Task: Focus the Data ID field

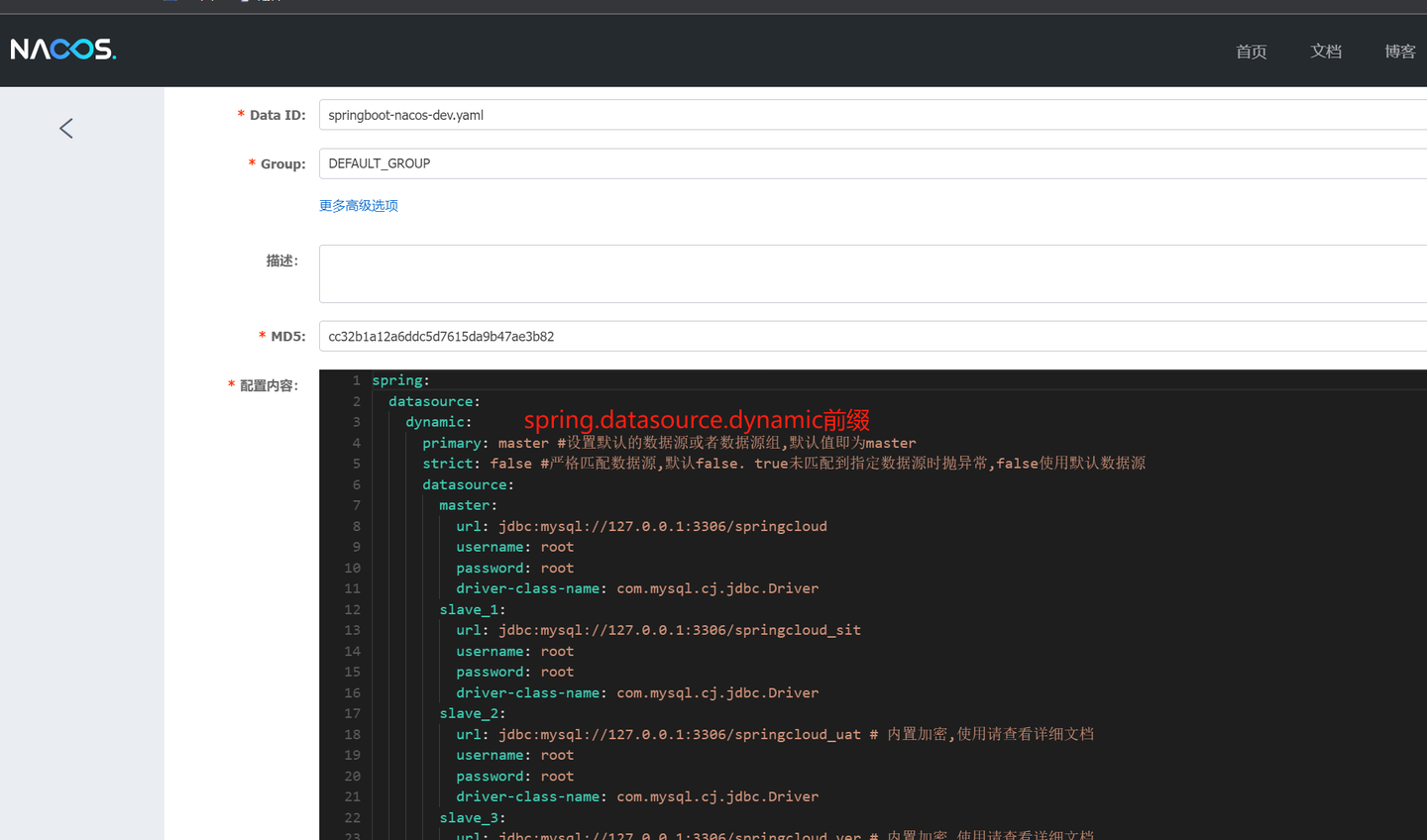Action: pyautogui.click(x=872, y=115)
